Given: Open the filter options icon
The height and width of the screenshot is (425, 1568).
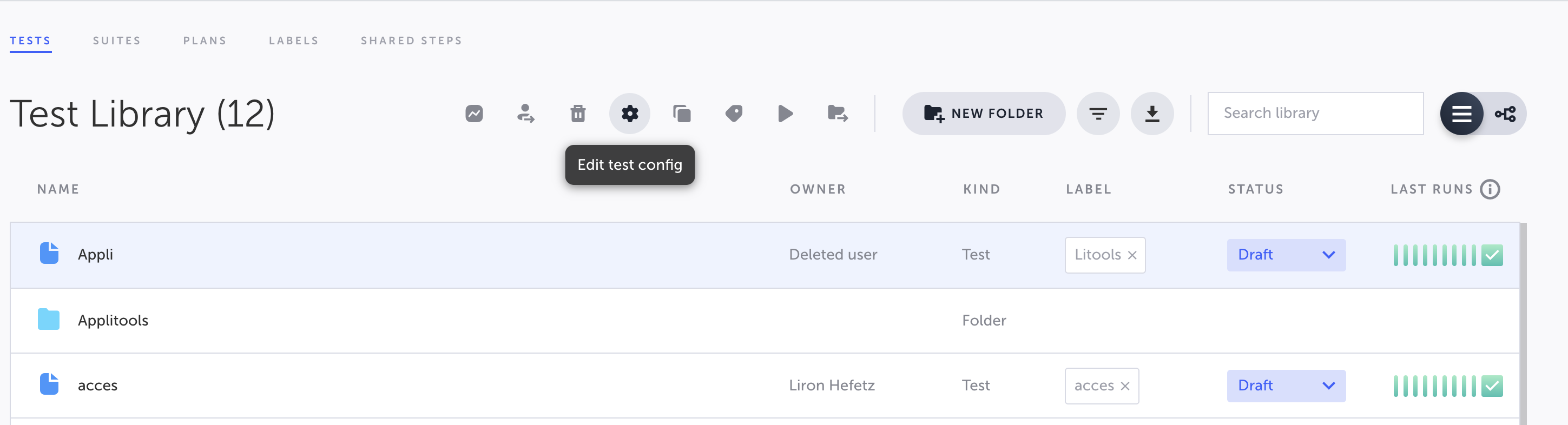Looking at the screenshot, I should [1097, 114].
